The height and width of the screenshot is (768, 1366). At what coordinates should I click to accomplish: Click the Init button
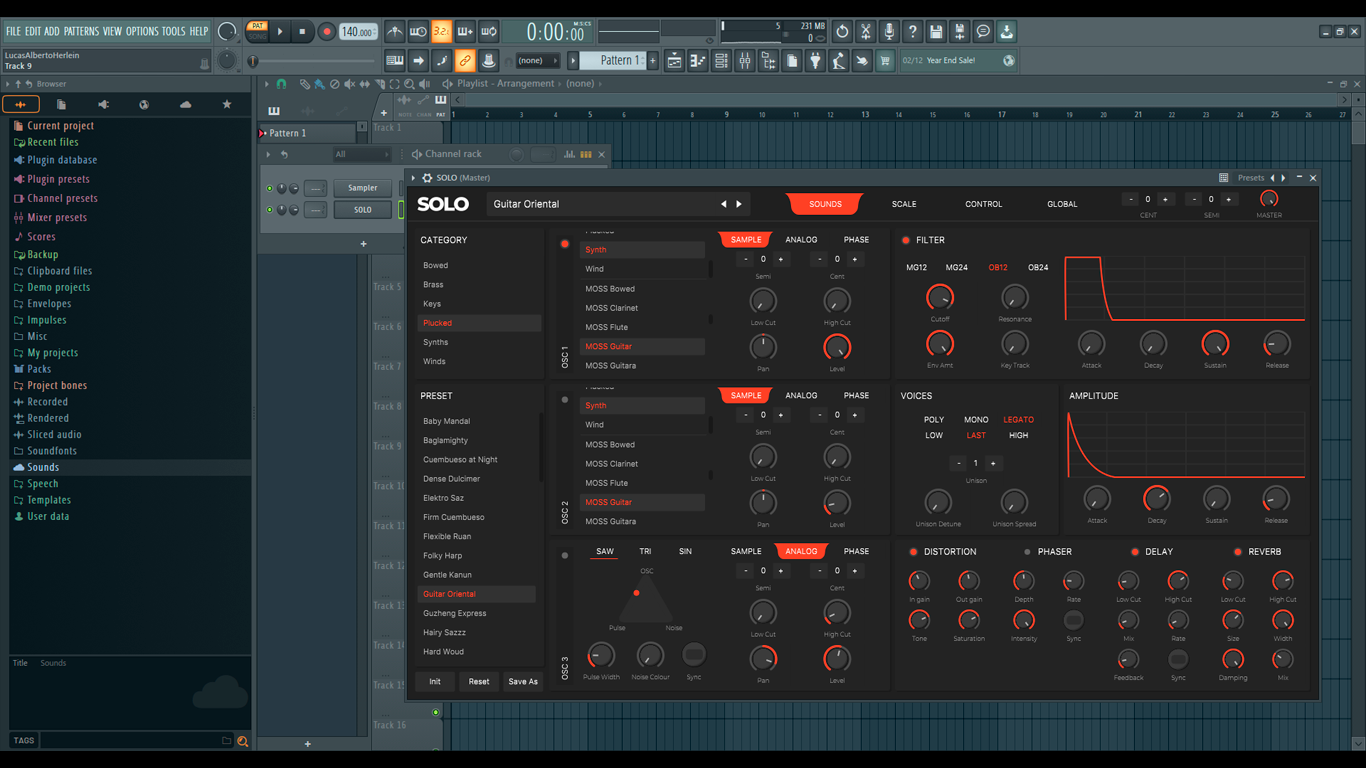(x=435, y=682)
